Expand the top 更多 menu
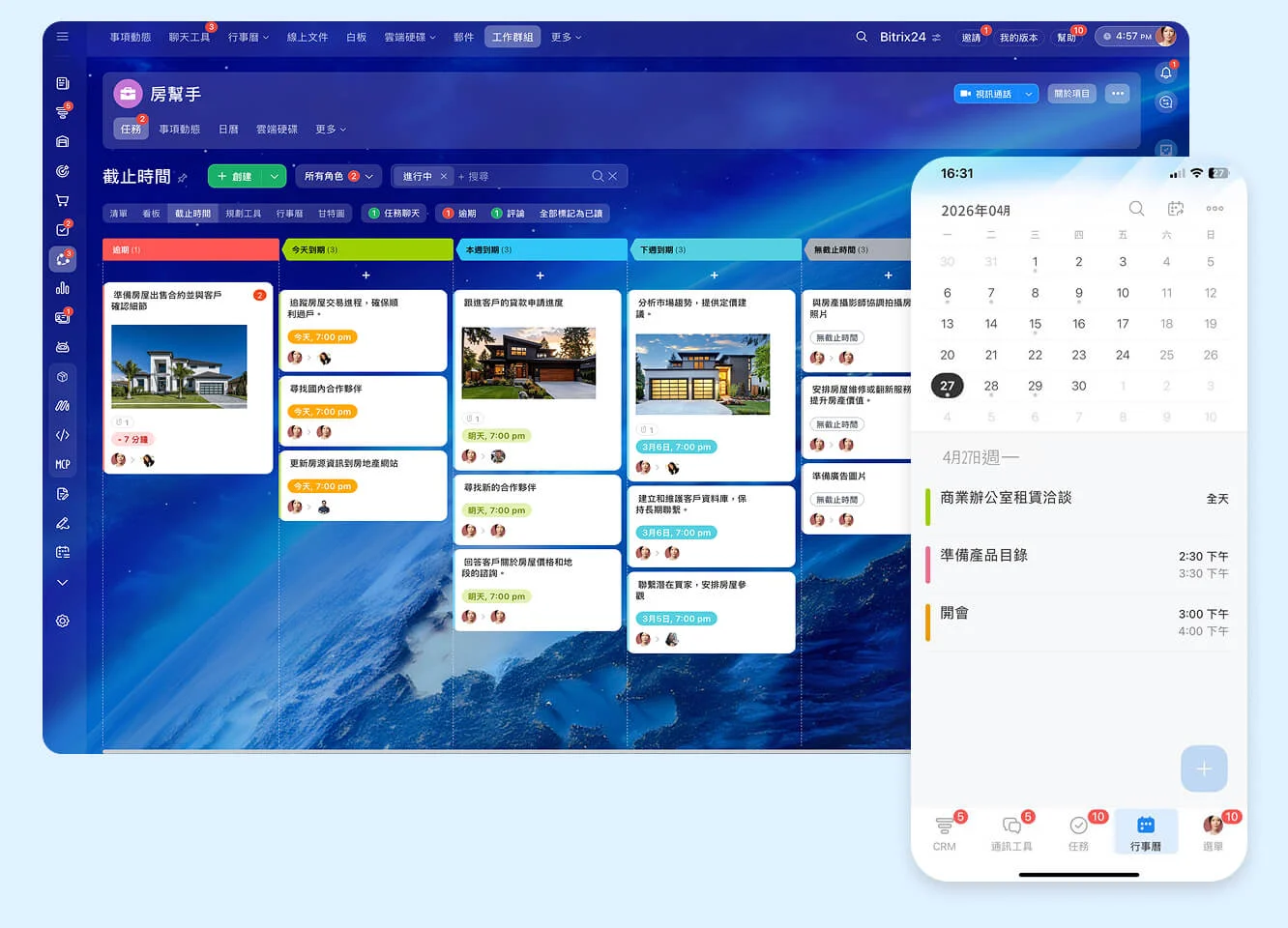Viewport: 1288px width, 928px height. [567, 37]
